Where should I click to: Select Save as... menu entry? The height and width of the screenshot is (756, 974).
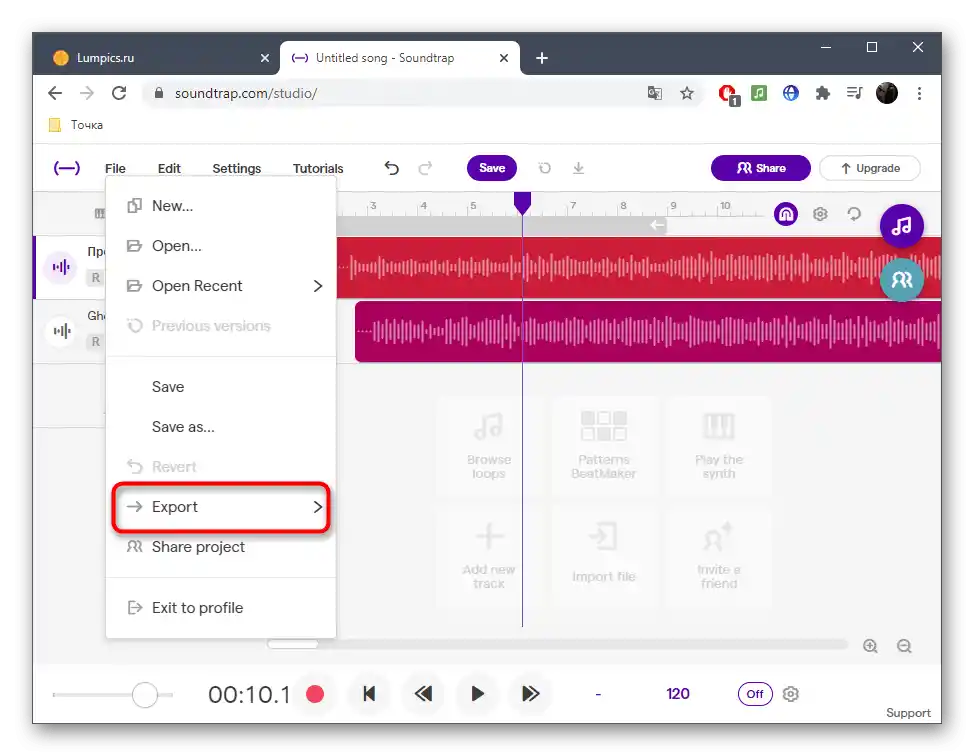221,427
